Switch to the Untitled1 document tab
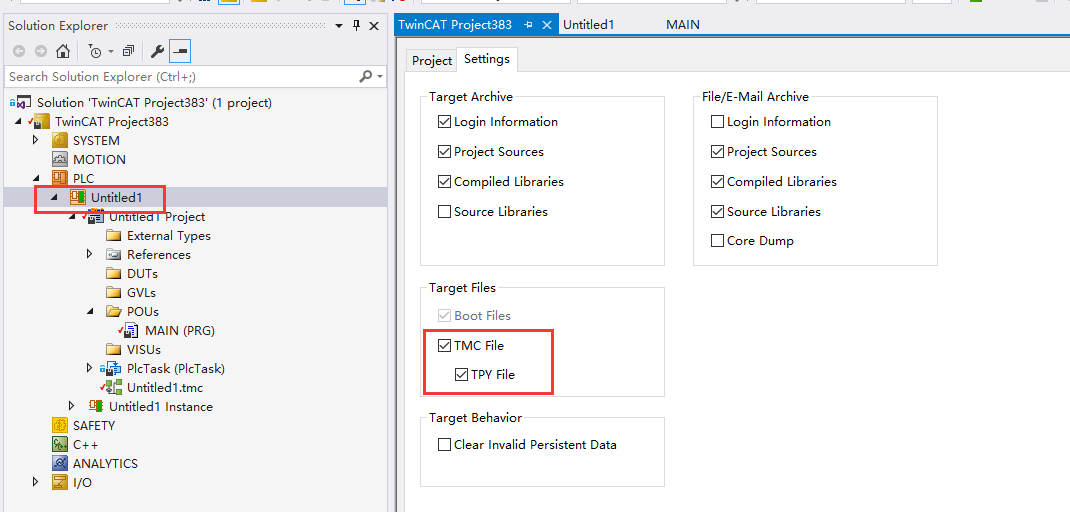Screen dimensions: 1070x512 tap(589, 25)
